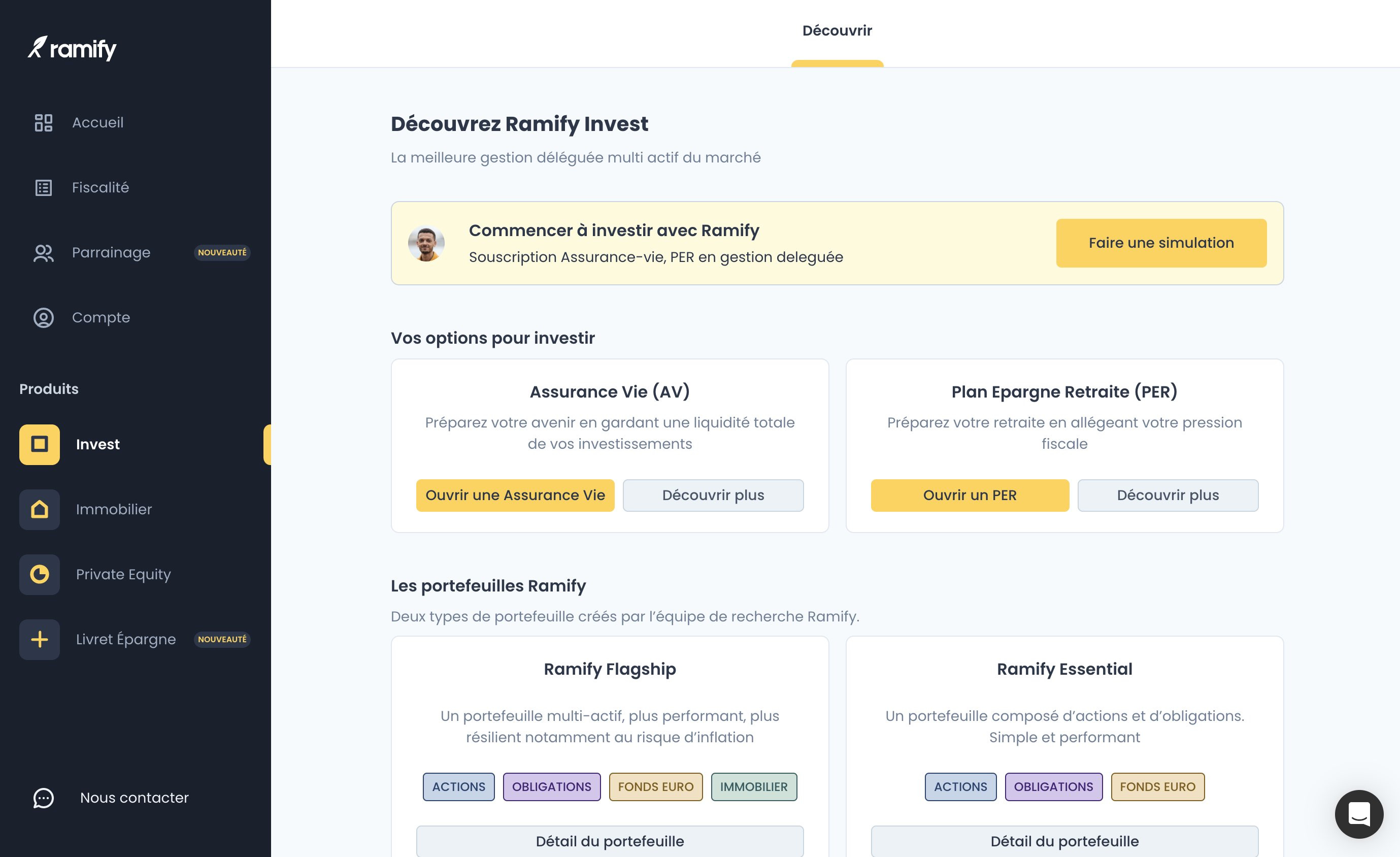Click FONDS EURO tag in Ramify Flagship
This screenshot has width=1400, height=857.
(656, 787)
